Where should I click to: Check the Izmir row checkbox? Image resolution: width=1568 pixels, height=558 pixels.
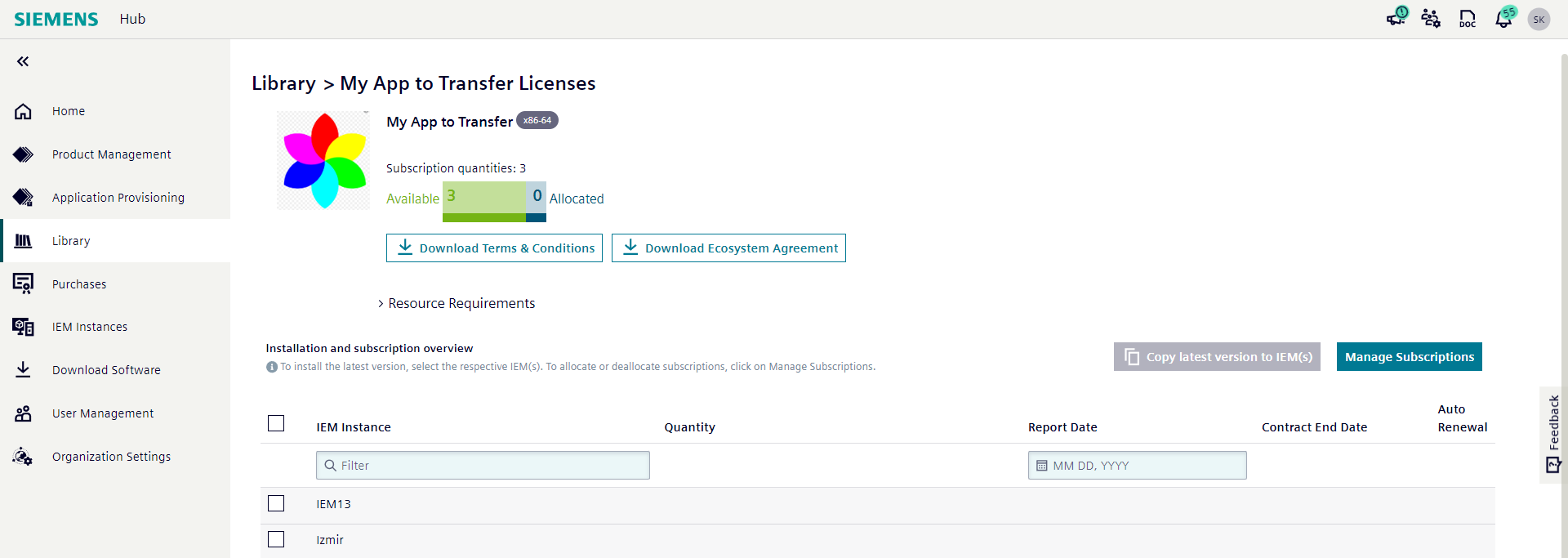coord(276,539)
